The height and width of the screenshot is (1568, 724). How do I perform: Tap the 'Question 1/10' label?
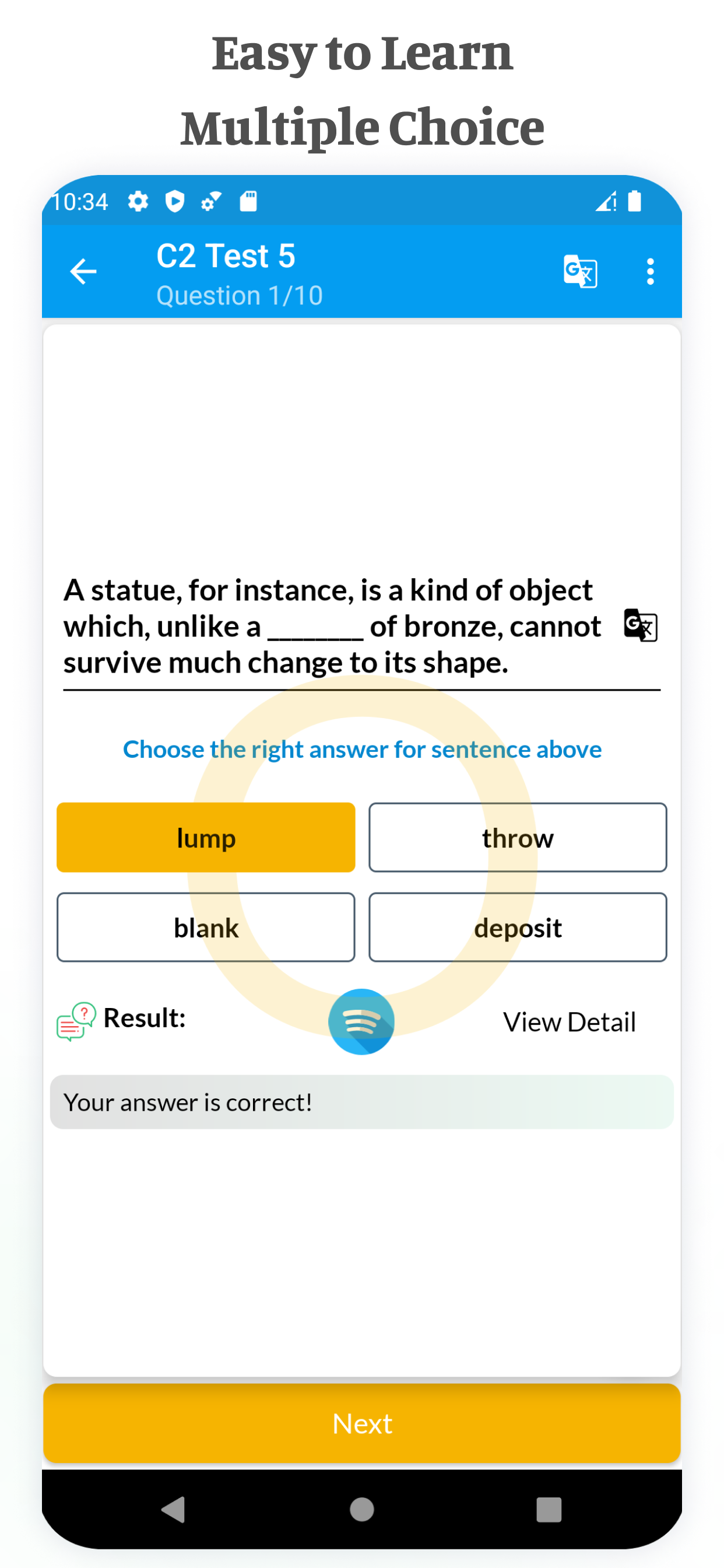pos(240,295)
